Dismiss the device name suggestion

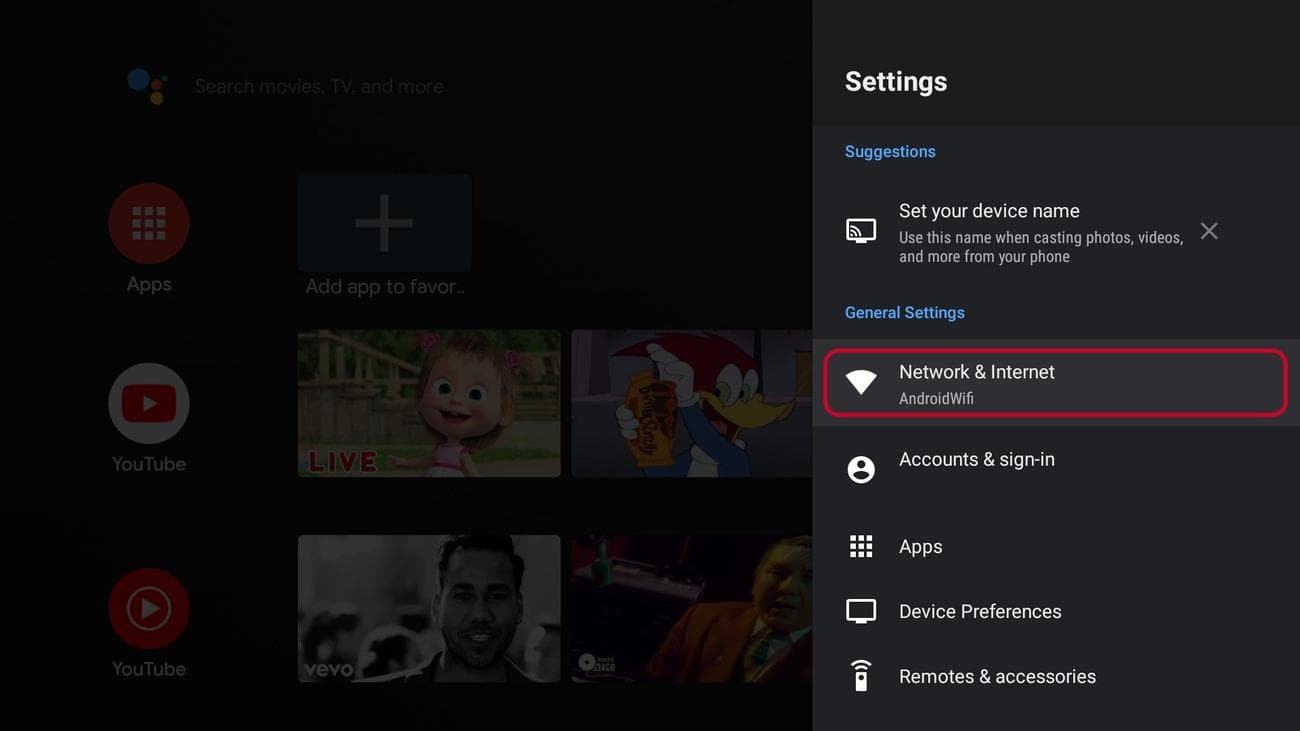tap(1209, 231)
